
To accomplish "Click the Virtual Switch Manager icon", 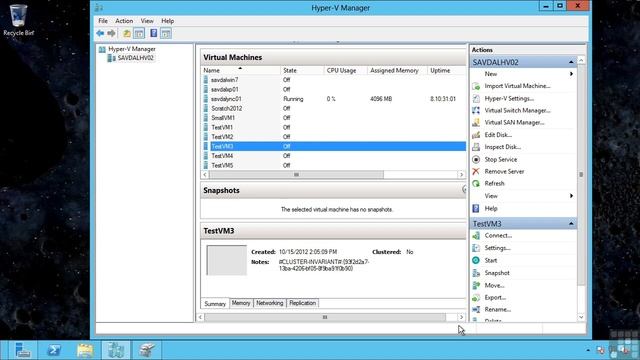I will (476, 110).
